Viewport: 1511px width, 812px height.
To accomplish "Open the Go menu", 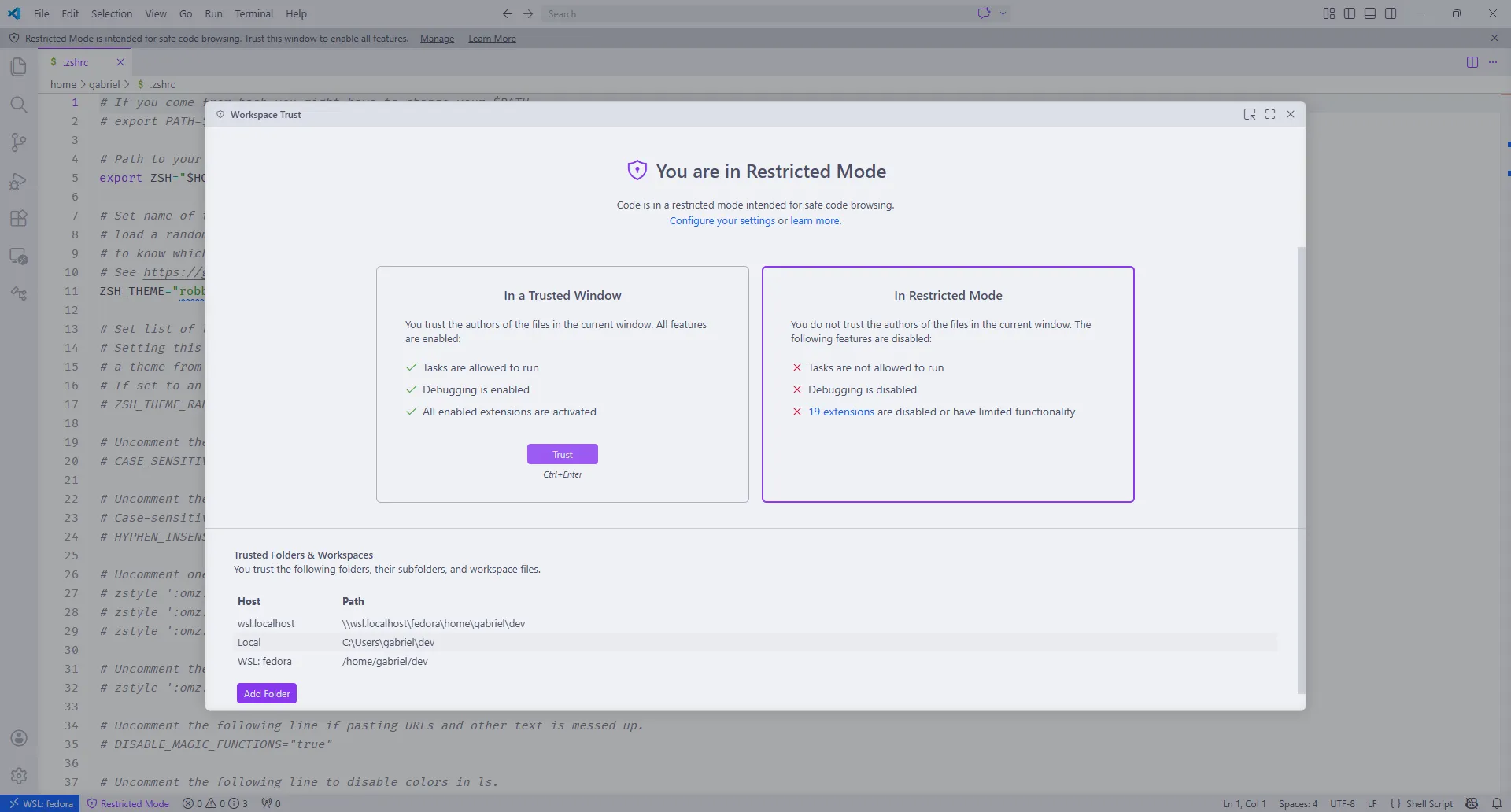I will (x=186, y=13).
